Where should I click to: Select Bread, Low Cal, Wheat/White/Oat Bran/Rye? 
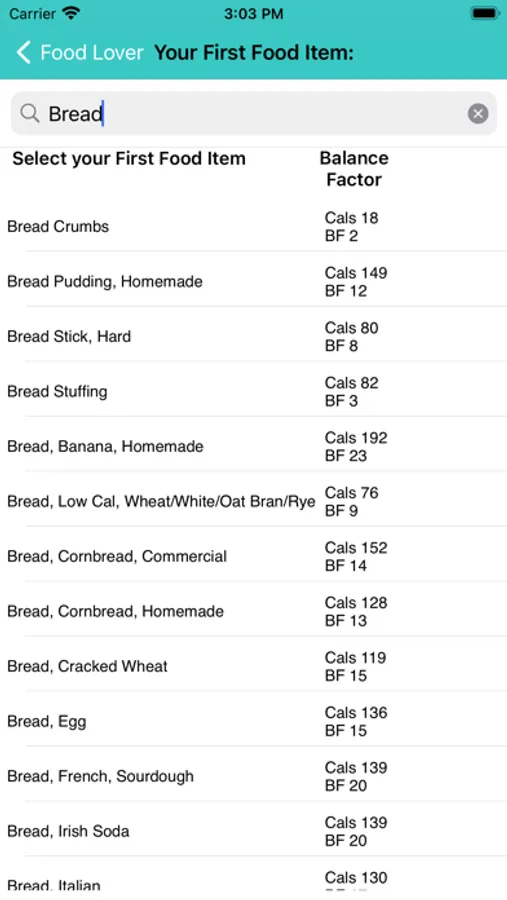[253, 502]
